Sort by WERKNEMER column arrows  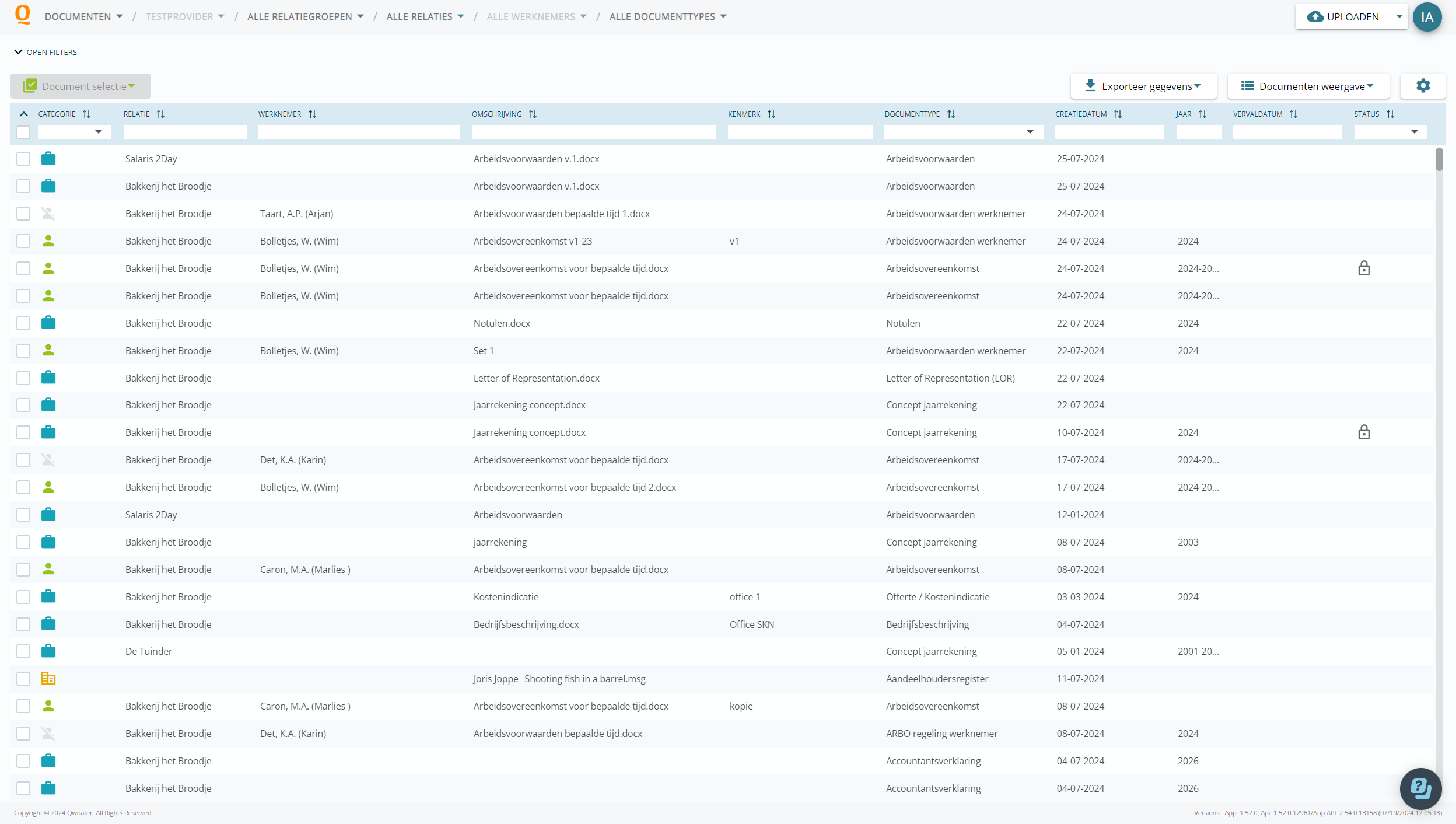point(312,114)
